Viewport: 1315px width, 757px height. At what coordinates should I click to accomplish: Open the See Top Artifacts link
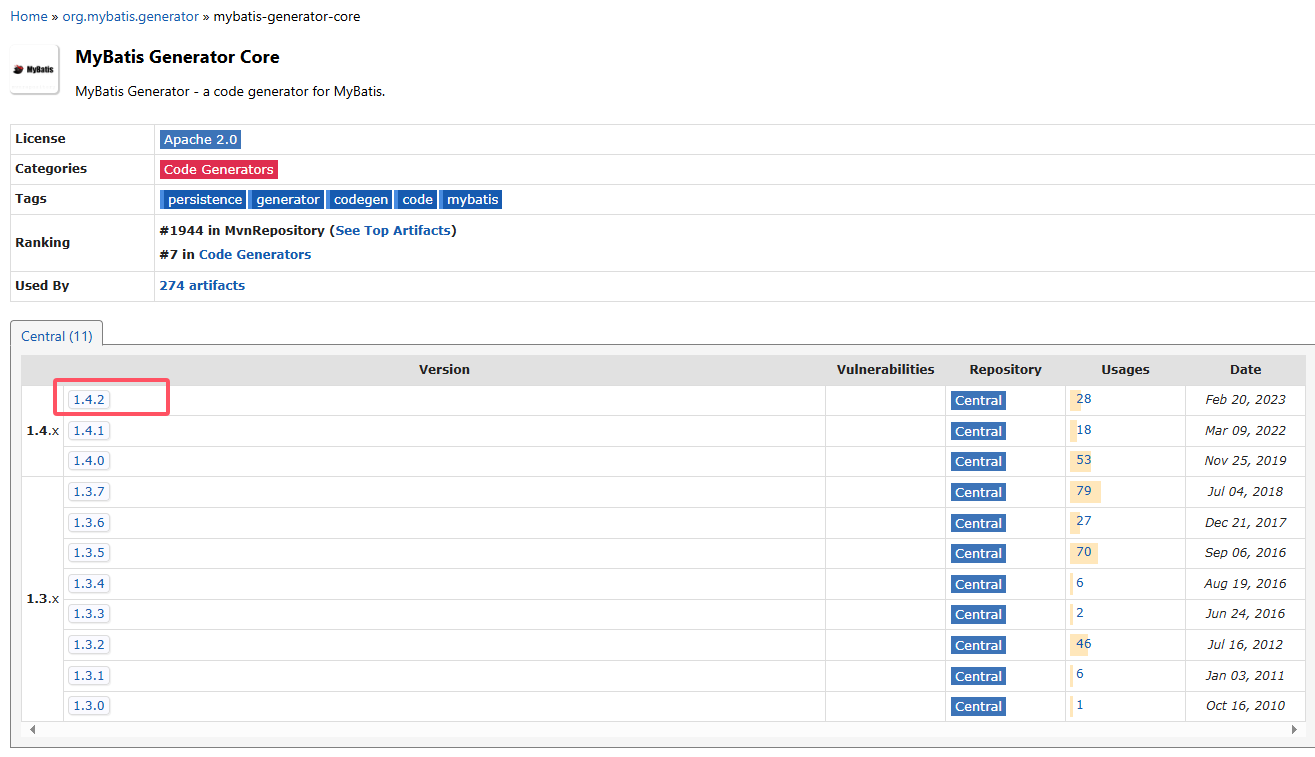(x=393, y=230)
